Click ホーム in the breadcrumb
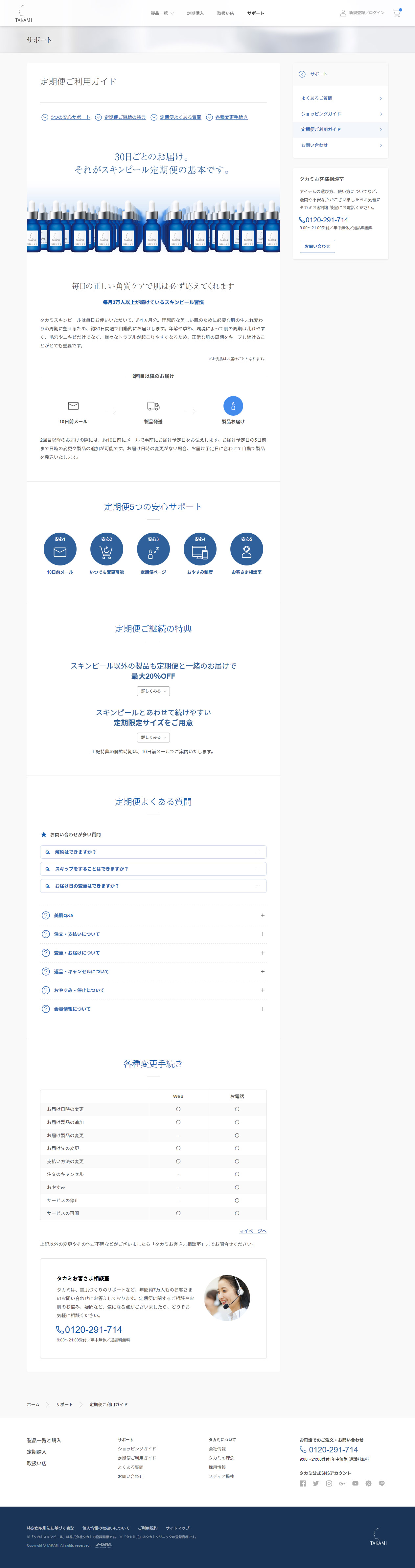 click(33, 1404)
